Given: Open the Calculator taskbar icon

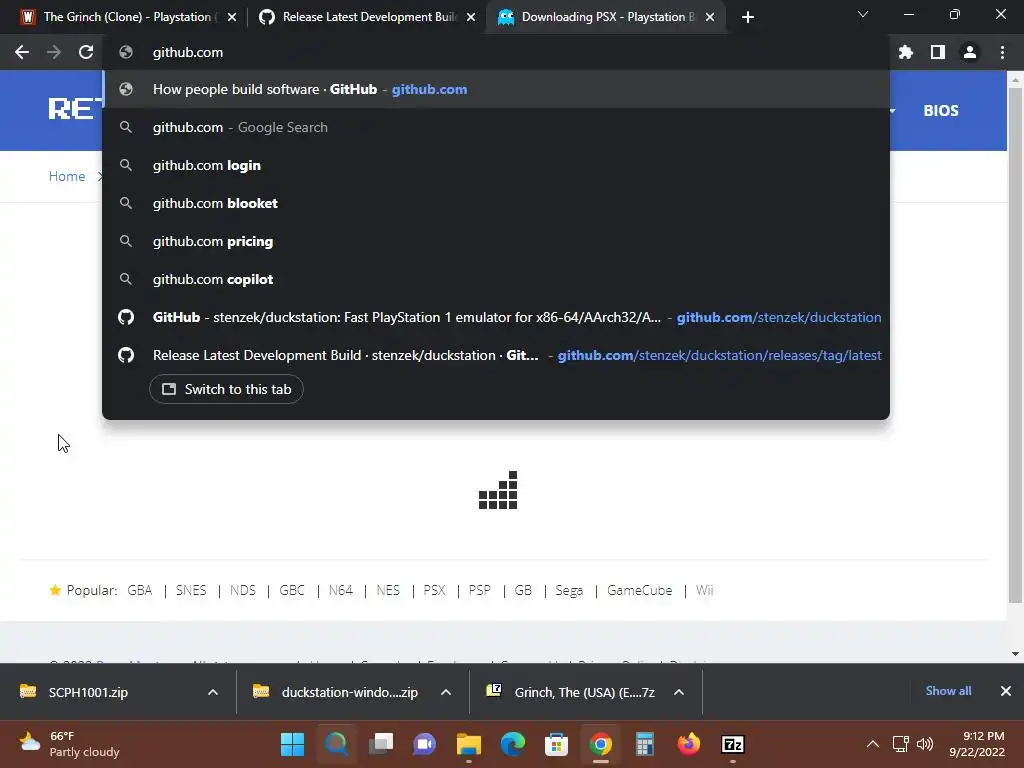Looking at the screenshot, I should 645,744.
